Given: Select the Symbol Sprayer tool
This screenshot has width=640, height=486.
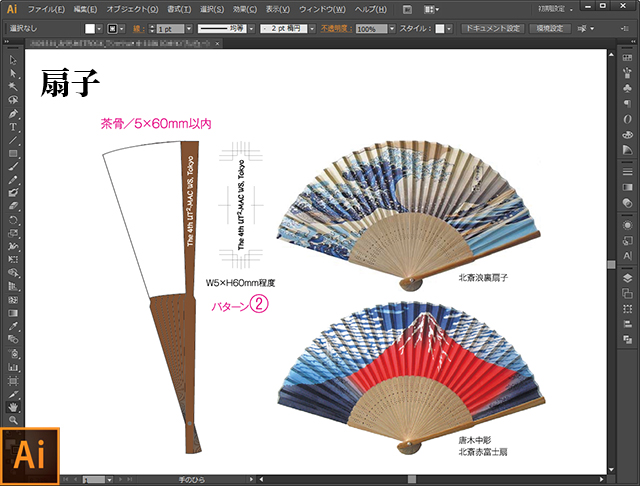Looking at the screenshot, I should pos(13,353).
